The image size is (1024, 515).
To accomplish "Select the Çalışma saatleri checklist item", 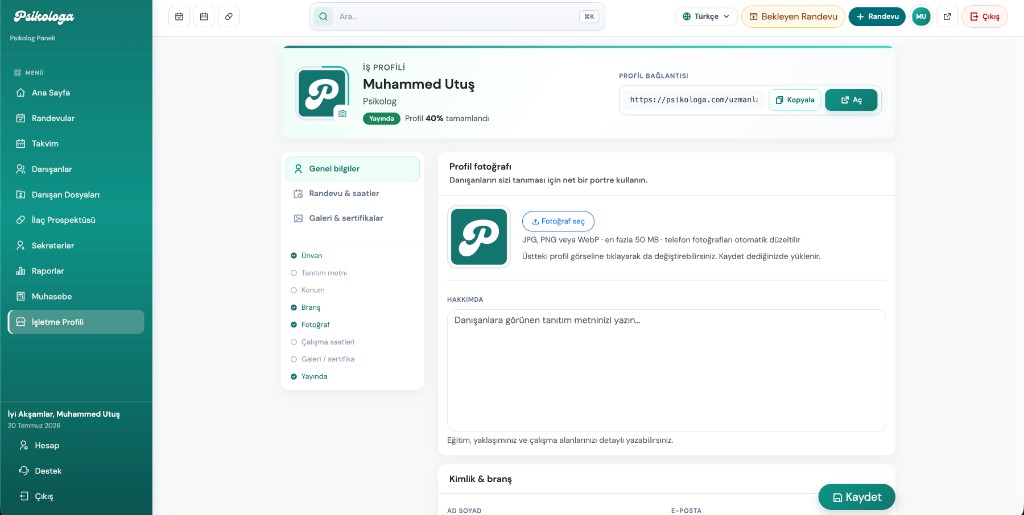I will tap(323, 342).
